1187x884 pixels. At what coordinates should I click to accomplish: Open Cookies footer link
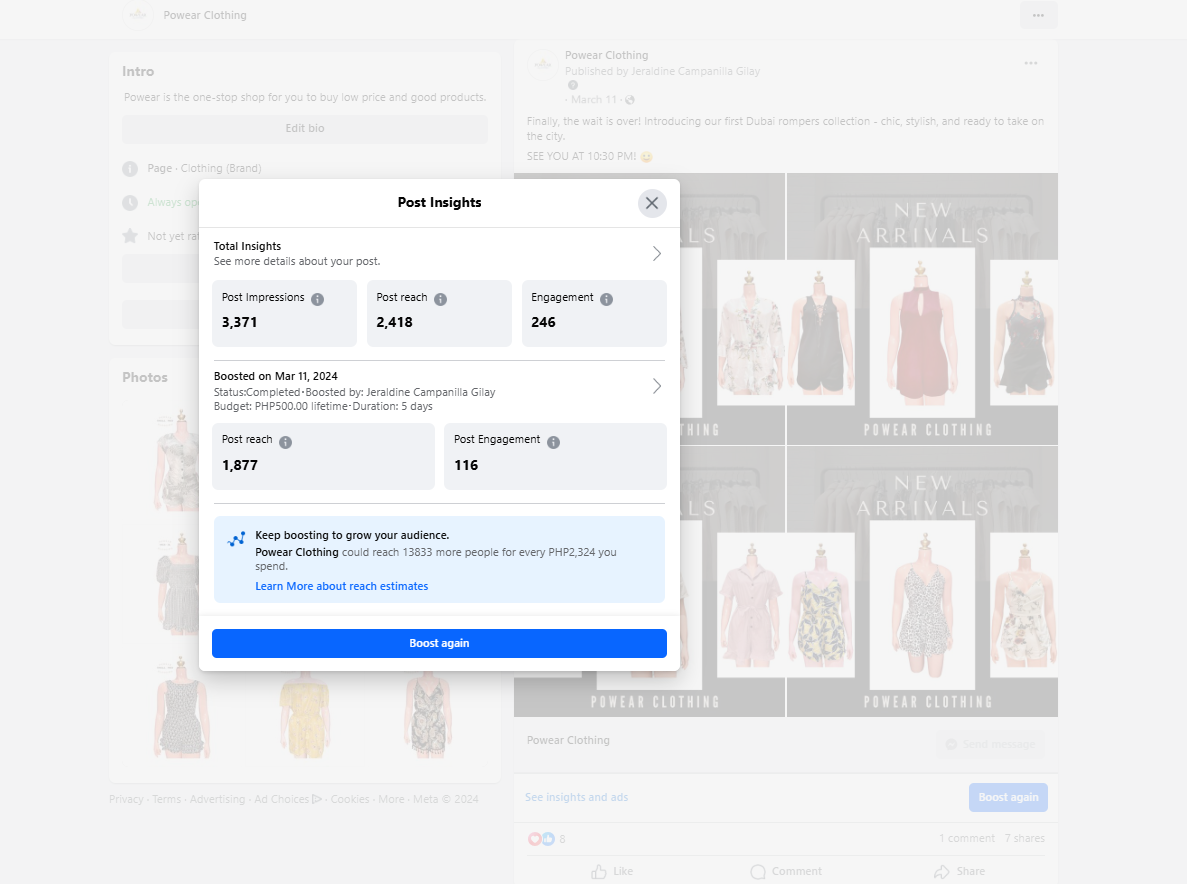coord(350,799)
